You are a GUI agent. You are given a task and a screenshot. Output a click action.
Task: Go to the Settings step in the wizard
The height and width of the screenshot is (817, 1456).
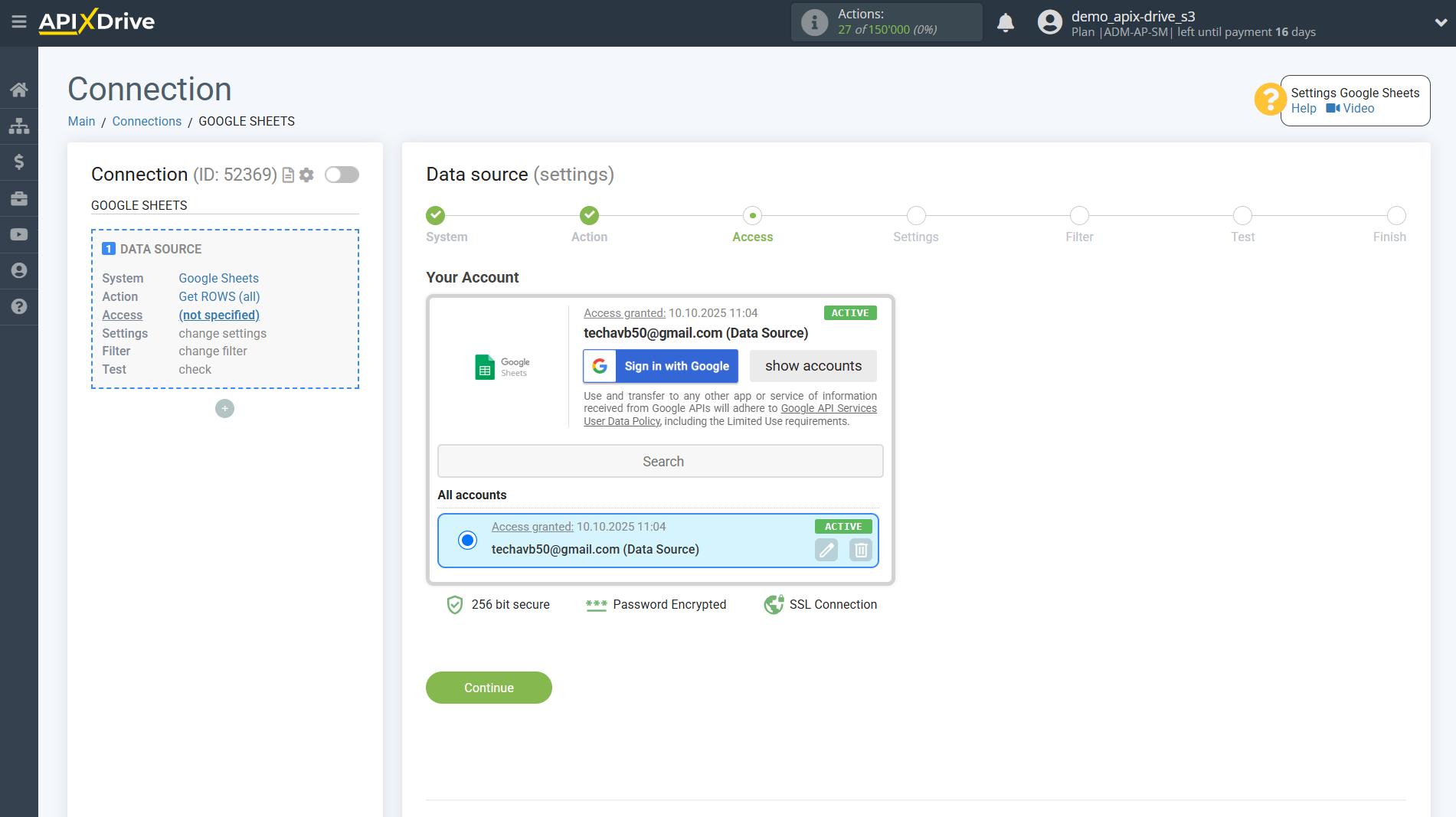[915, 216]
